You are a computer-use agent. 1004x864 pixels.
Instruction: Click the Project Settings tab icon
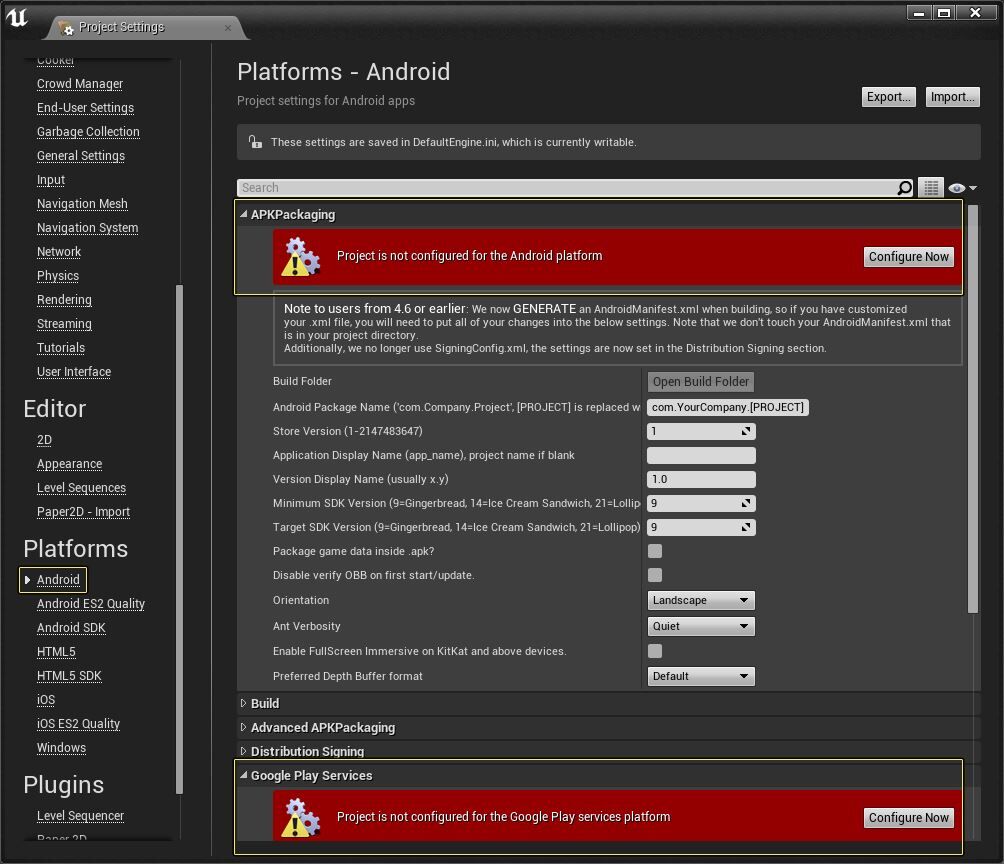(66, 27)
